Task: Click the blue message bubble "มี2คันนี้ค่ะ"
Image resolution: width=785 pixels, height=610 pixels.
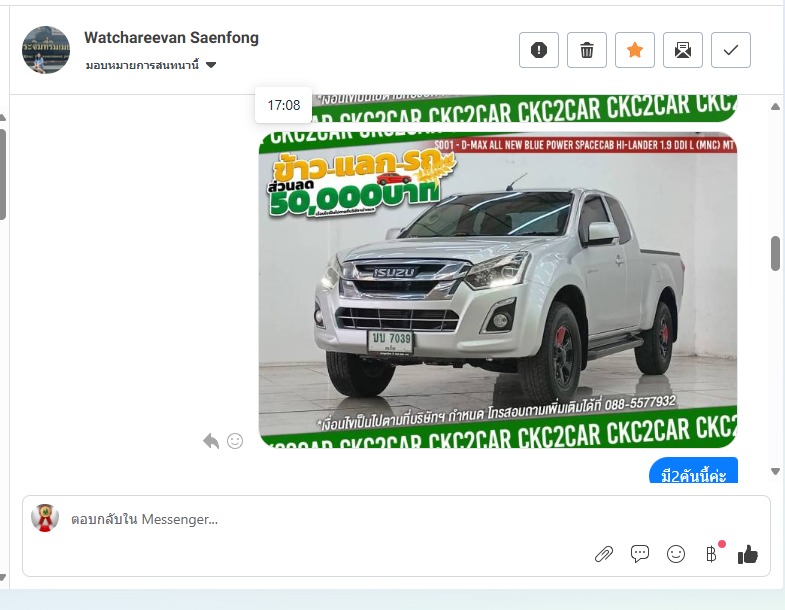Action: click(693, 471)
